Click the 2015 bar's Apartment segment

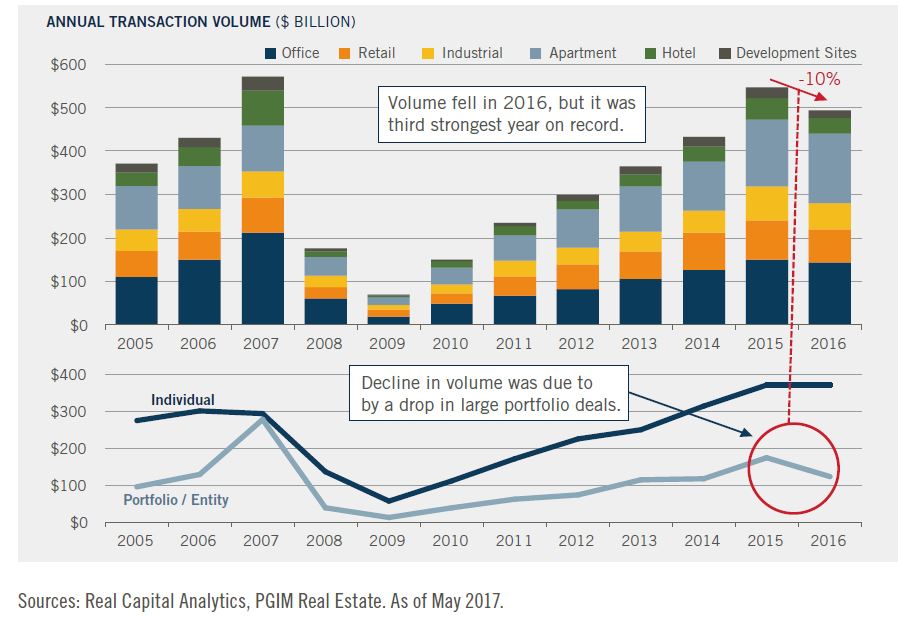(x=767, y=153)
